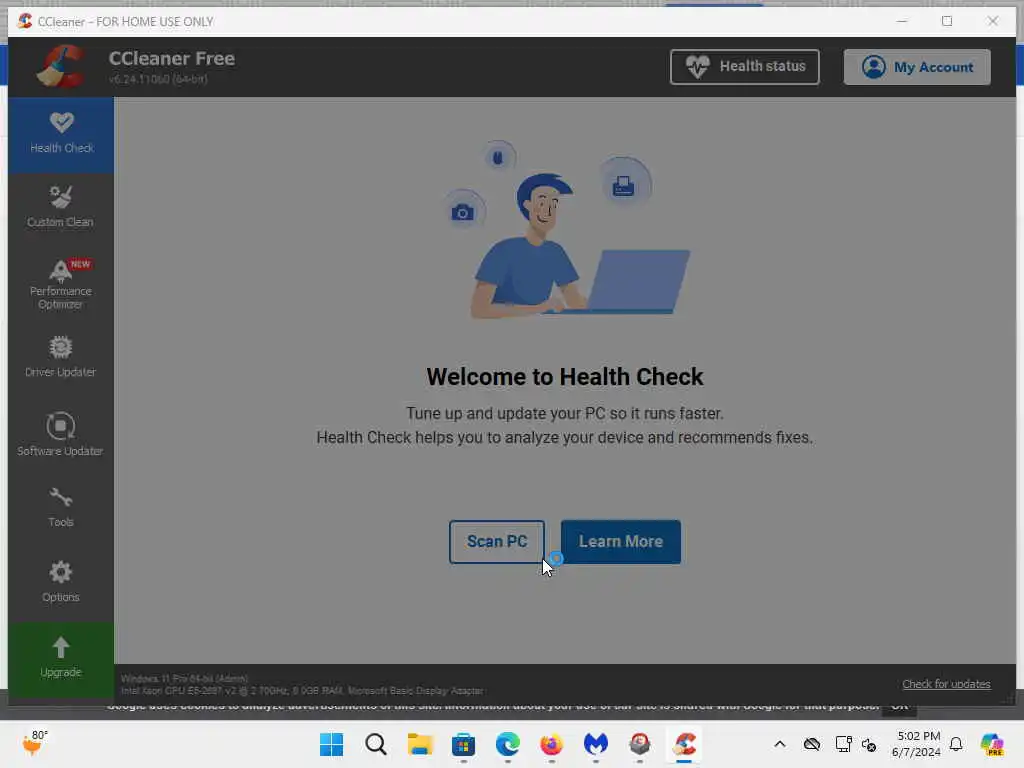Open Custom Clean in sidebar

pyautogui.click(x=61, y=207)
